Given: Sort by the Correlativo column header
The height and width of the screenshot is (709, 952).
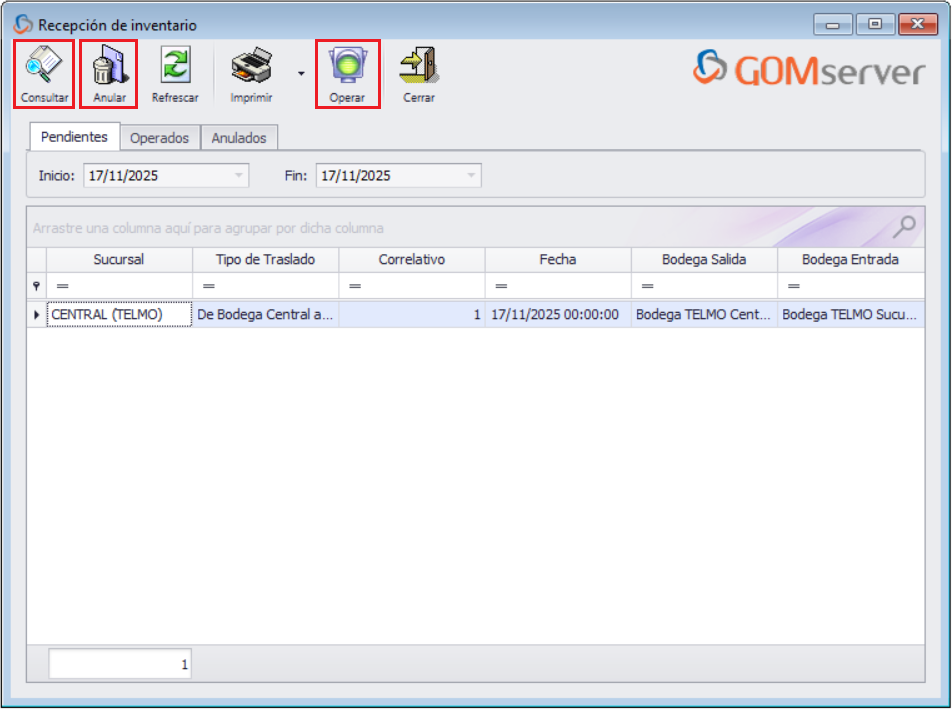Looking at the screenshot, I should [x=412, y=259].
